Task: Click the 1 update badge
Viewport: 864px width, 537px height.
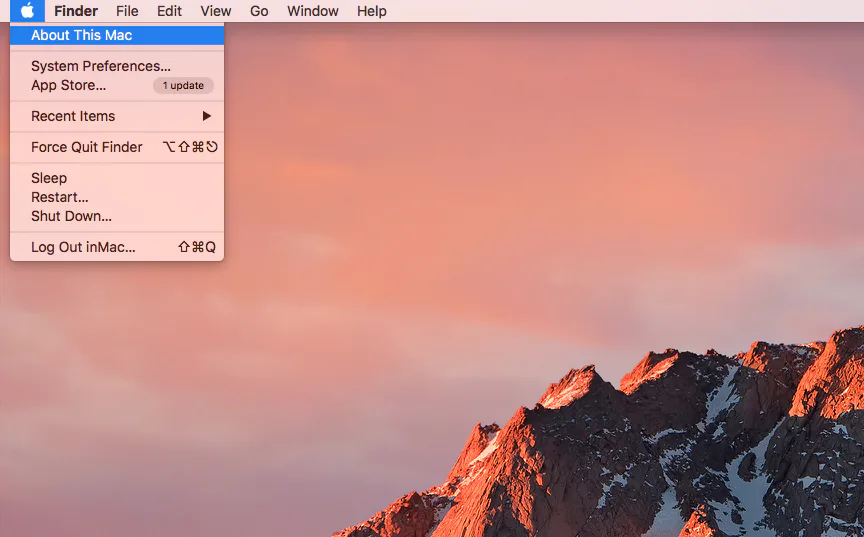Action: point(183,85)
